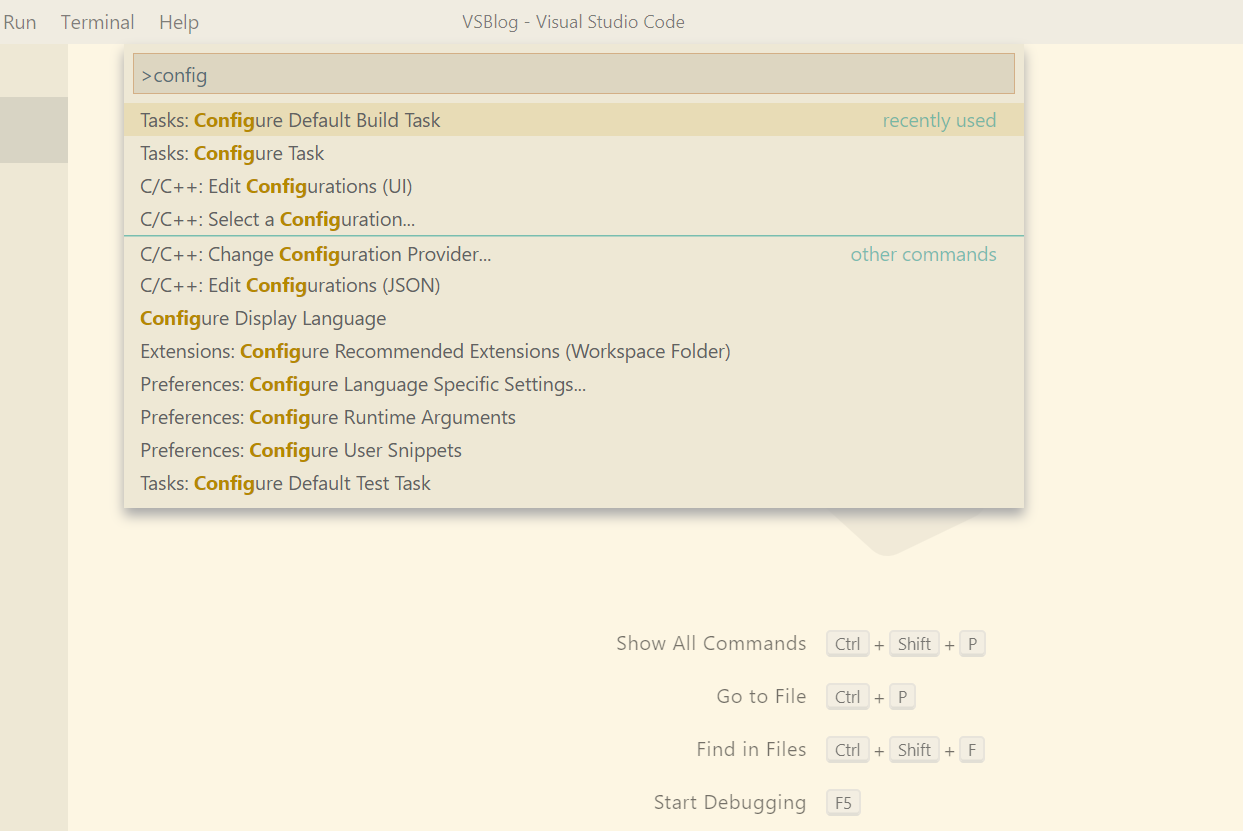
Task: Select 'Tasks: Configure Default Build Task' command
Action: coord(290,120)
